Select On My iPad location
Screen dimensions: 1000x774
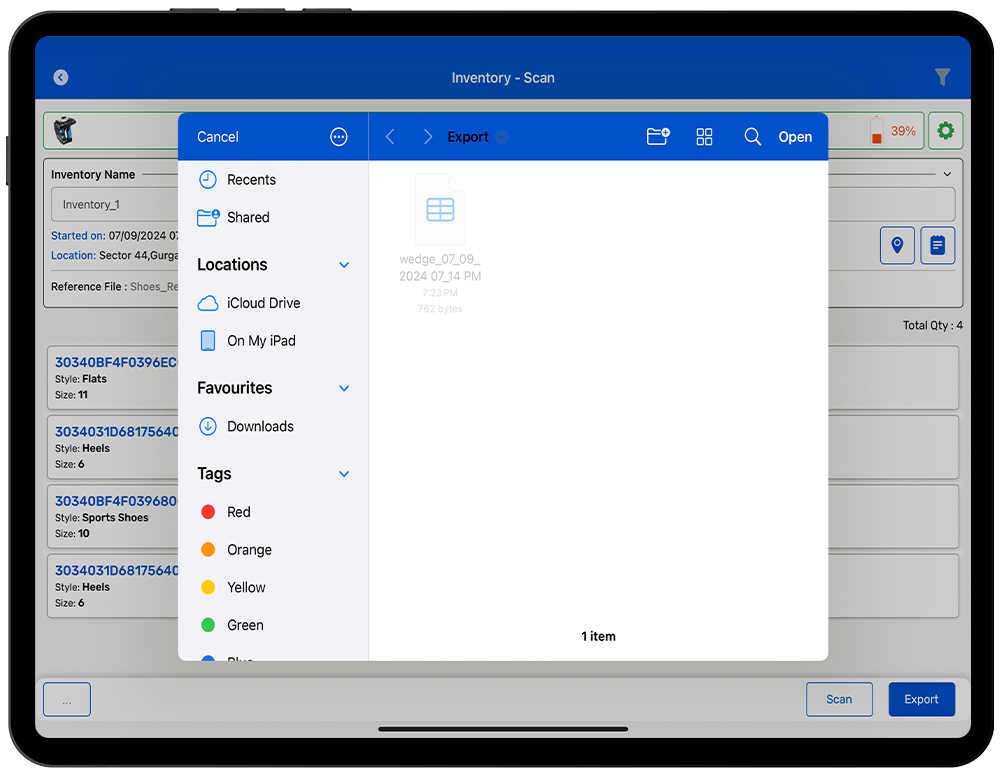(x=261, y=341)
